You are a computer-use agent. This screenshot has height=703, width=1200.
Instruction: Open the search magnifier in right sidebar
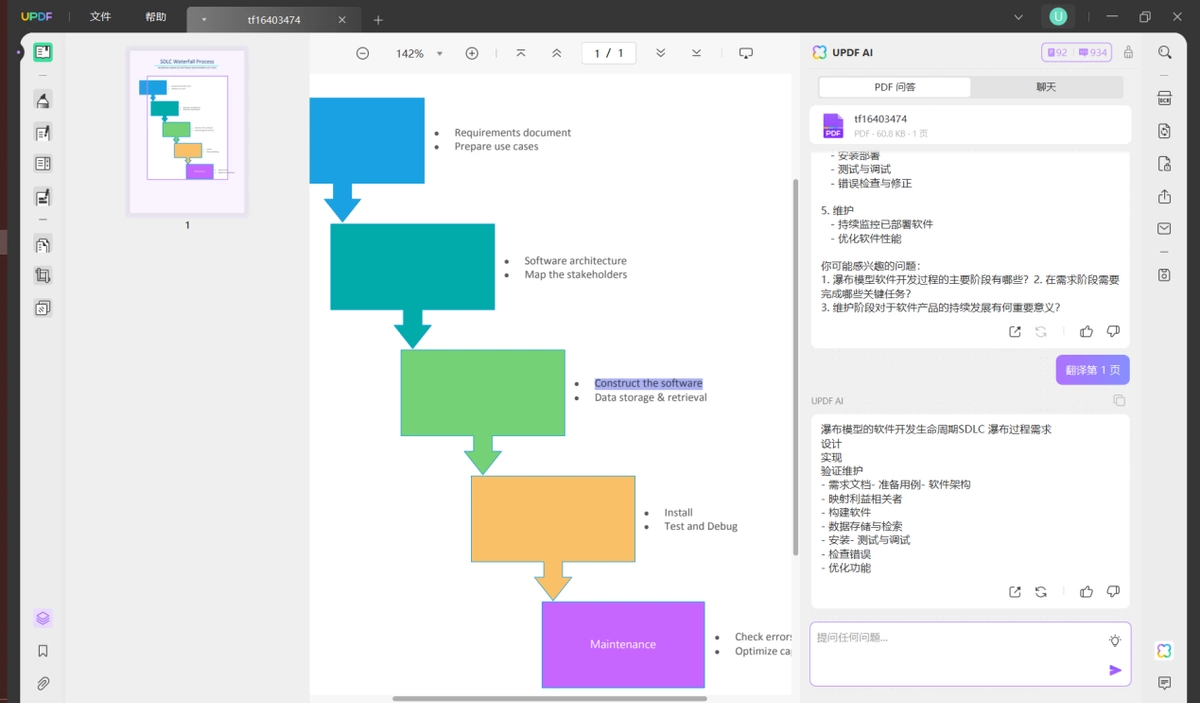(1165, 52)
